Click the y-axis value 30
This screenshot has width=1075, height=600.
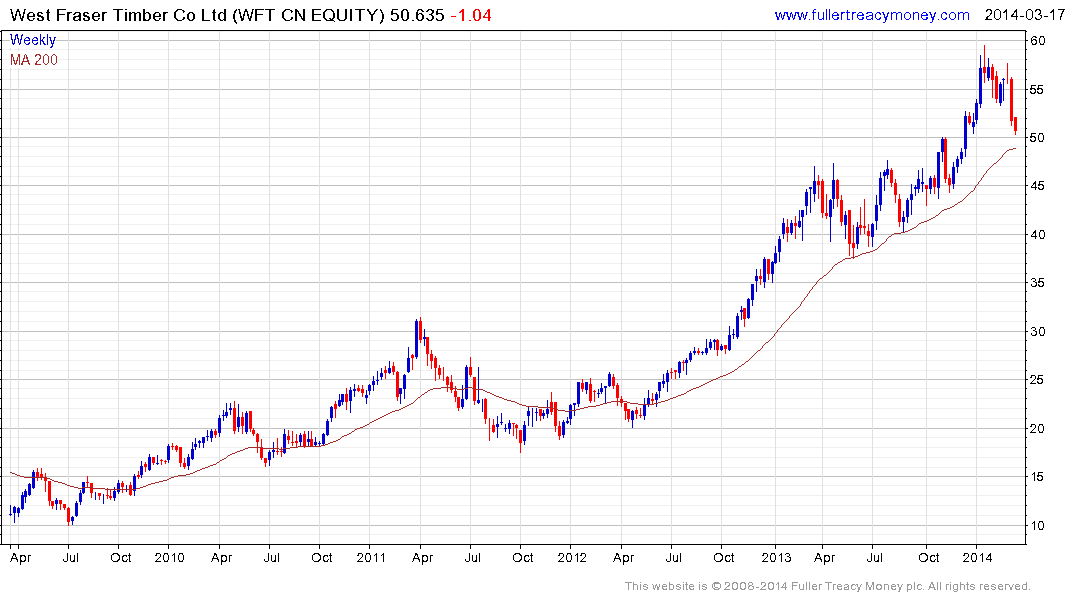[x=1038, y=331]
